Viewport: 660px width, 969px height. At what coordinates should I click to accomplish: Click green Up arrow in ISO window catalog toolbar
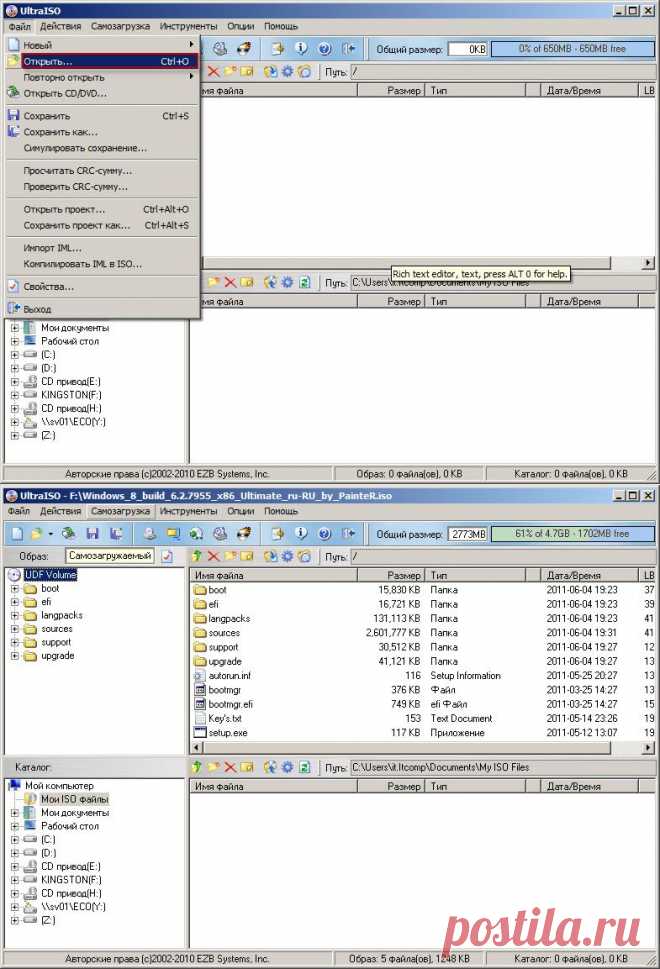[x=197, y=767]
